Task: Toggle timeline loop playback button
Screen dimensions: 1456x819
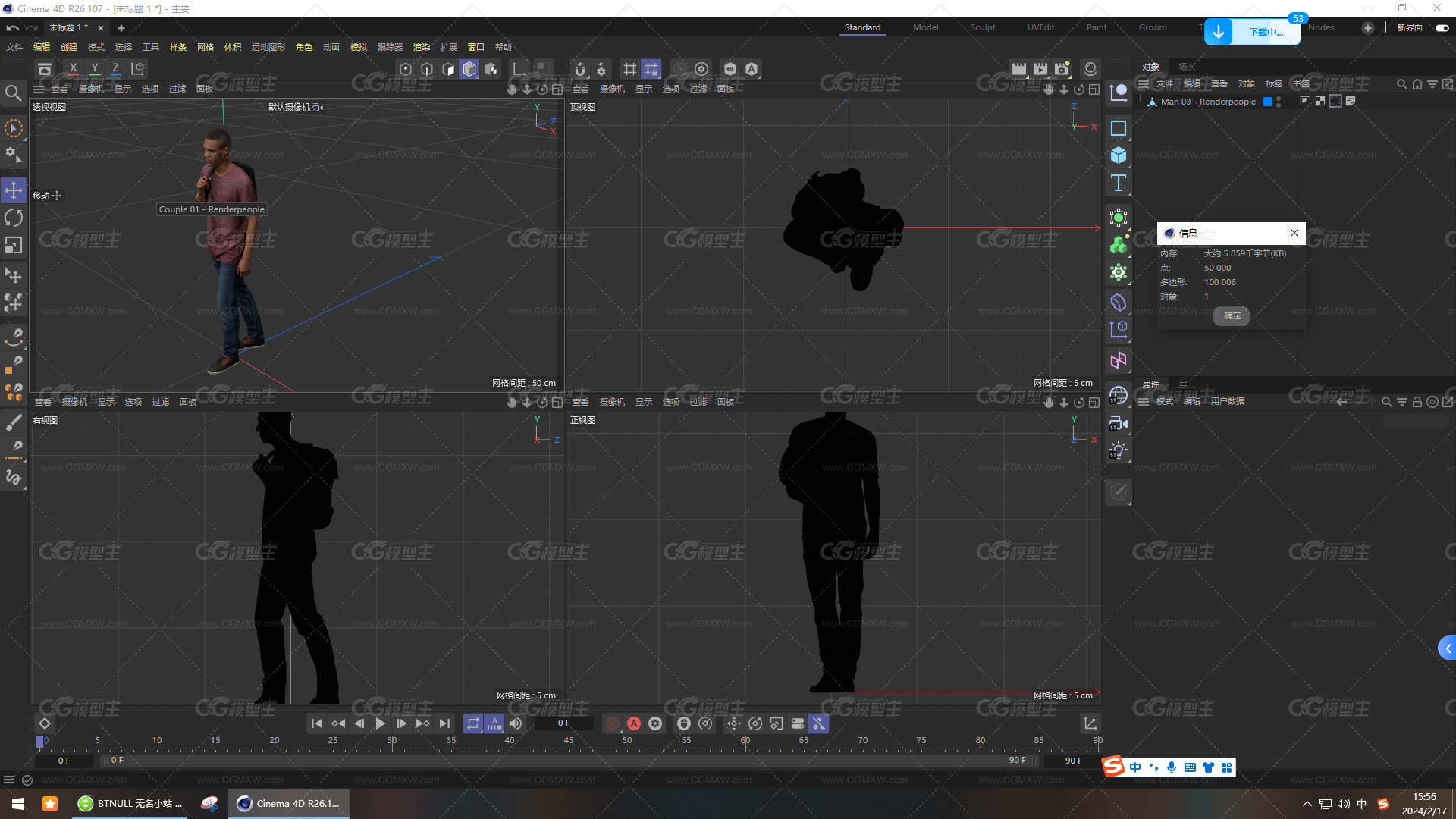Action: 472,723
